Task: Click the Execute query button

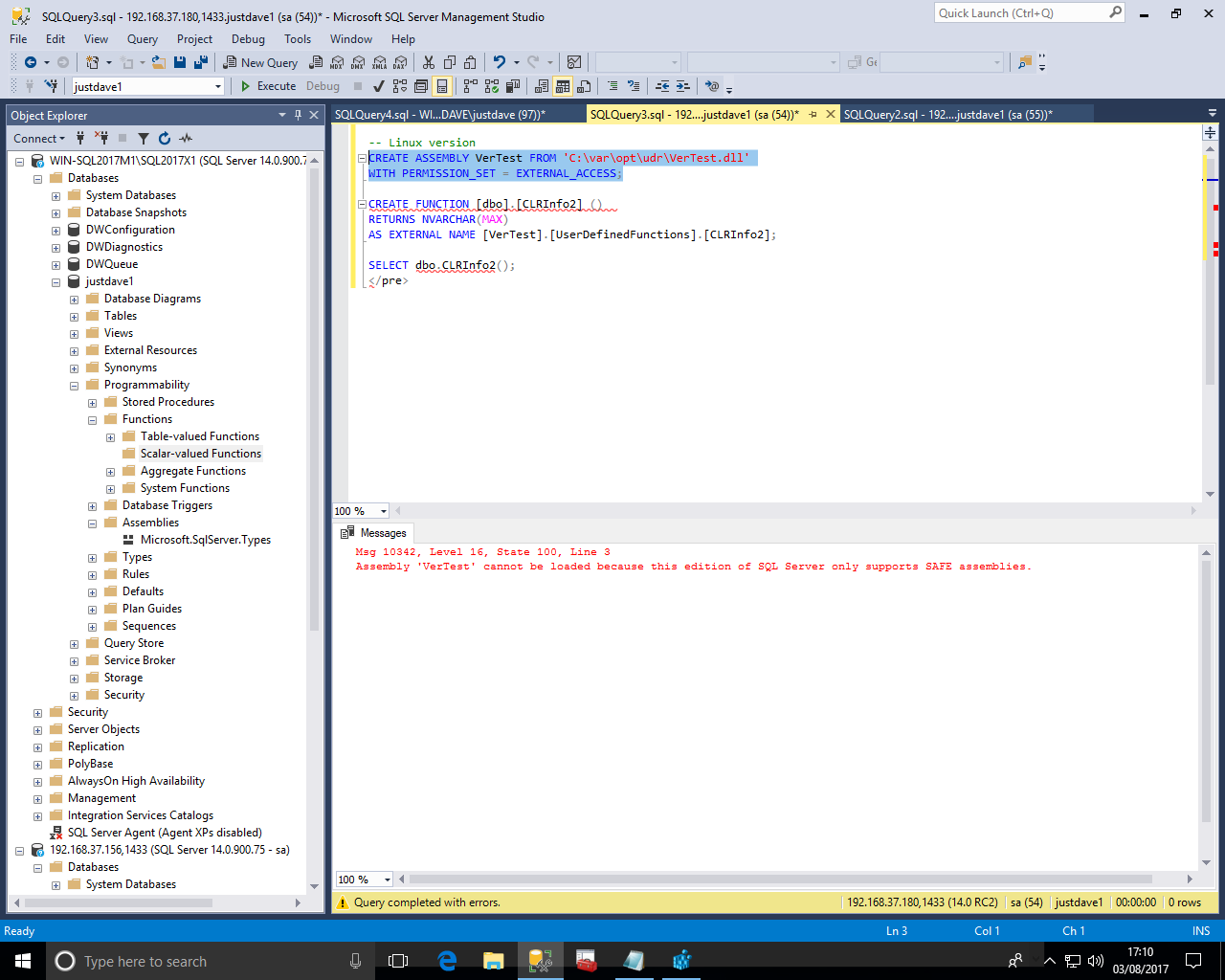Action: [268, 86]
